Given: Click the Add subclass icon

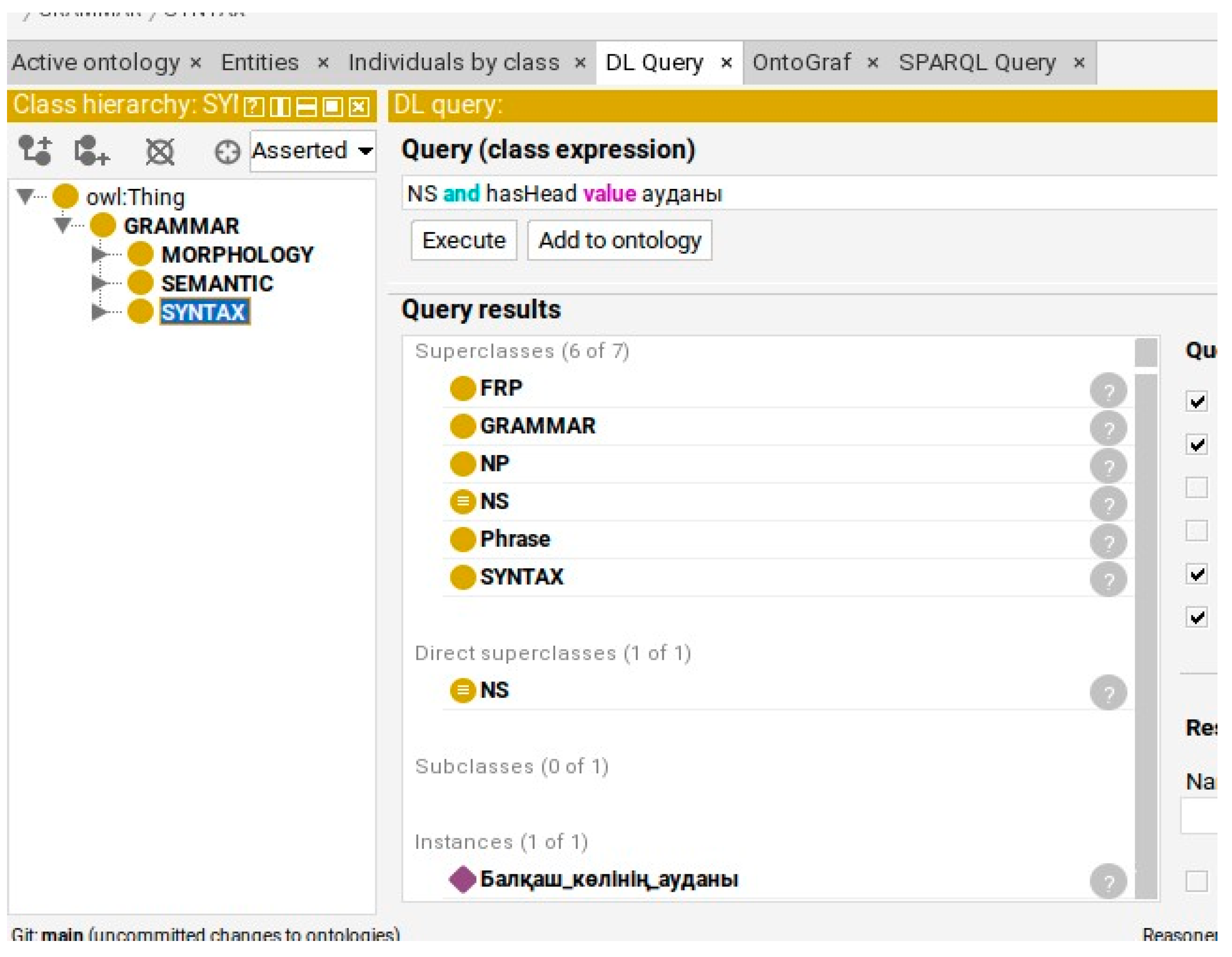Looking at the screenshot, I should (x=35, y=151).
